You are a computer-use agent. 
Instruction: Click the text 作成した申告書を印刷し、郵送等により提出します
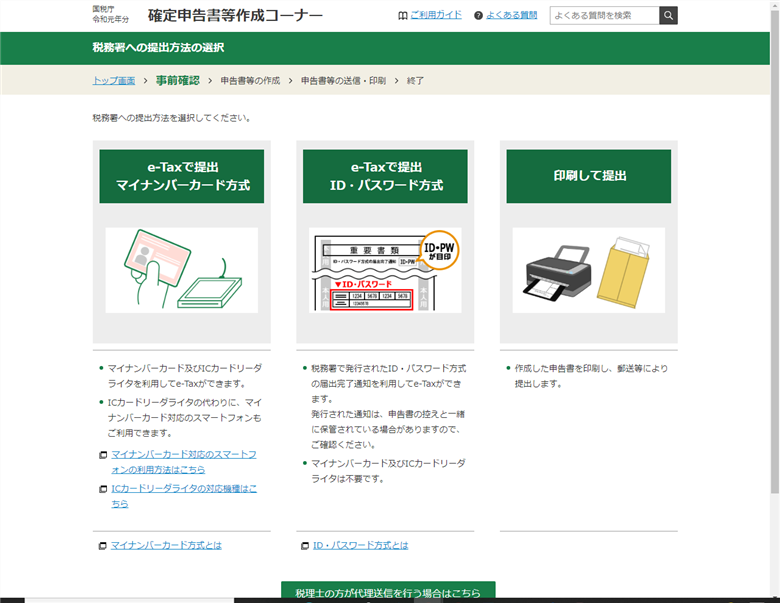[x=591, y=376]
